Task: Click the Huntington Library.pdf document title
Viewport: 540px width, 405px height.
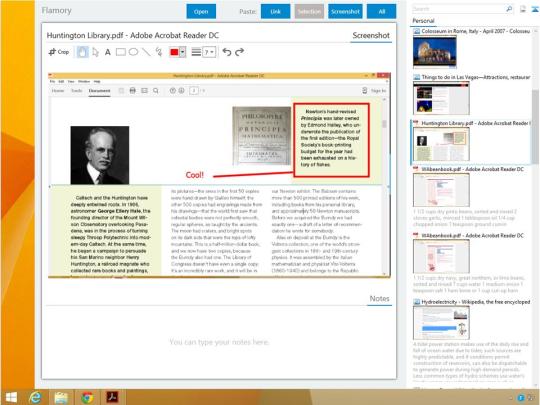Action: tap(133, 35)
